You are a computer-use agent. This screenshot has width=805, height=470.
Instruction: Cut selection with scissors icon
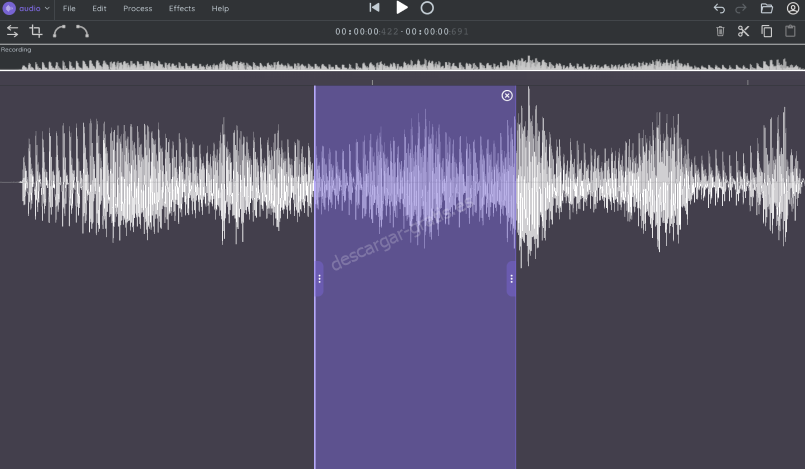click(x=743, y=31)
